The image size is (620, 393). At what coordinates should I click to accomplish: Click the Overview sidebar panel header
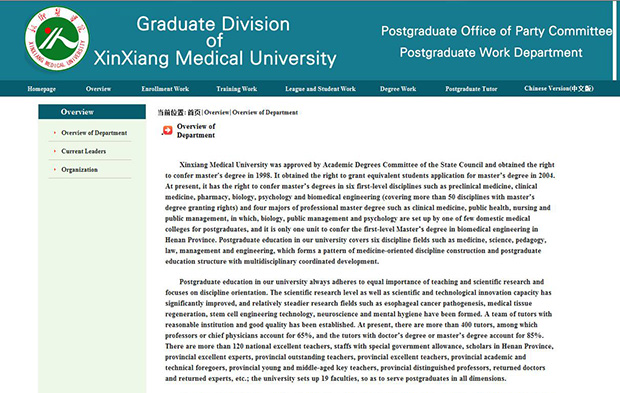[x=92, y=112]
